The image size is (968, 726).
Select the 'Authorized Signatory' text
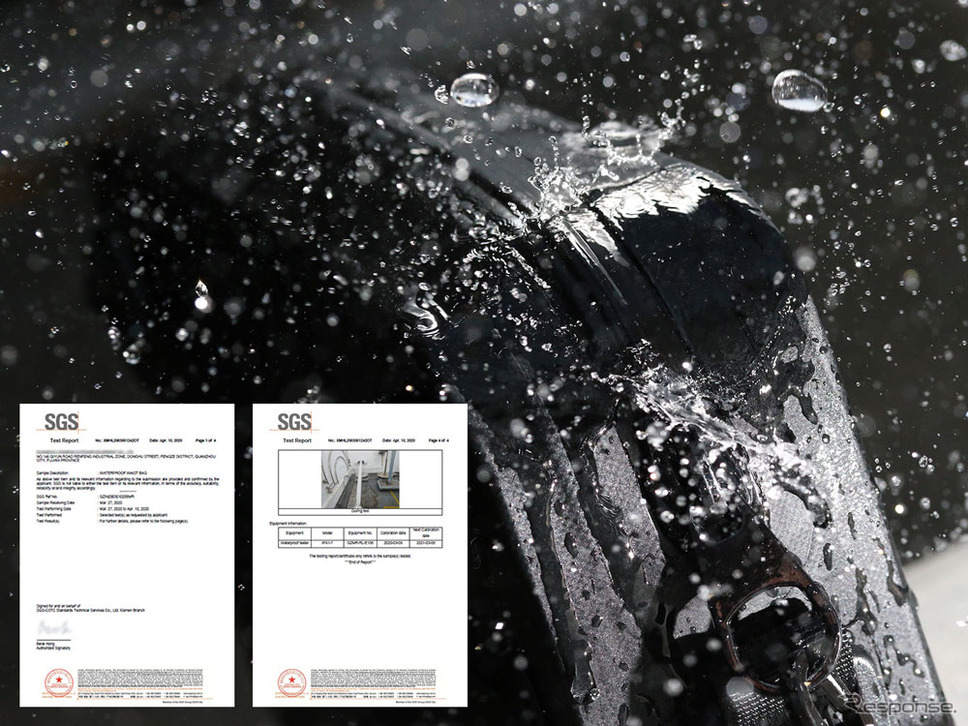point(54,648)
